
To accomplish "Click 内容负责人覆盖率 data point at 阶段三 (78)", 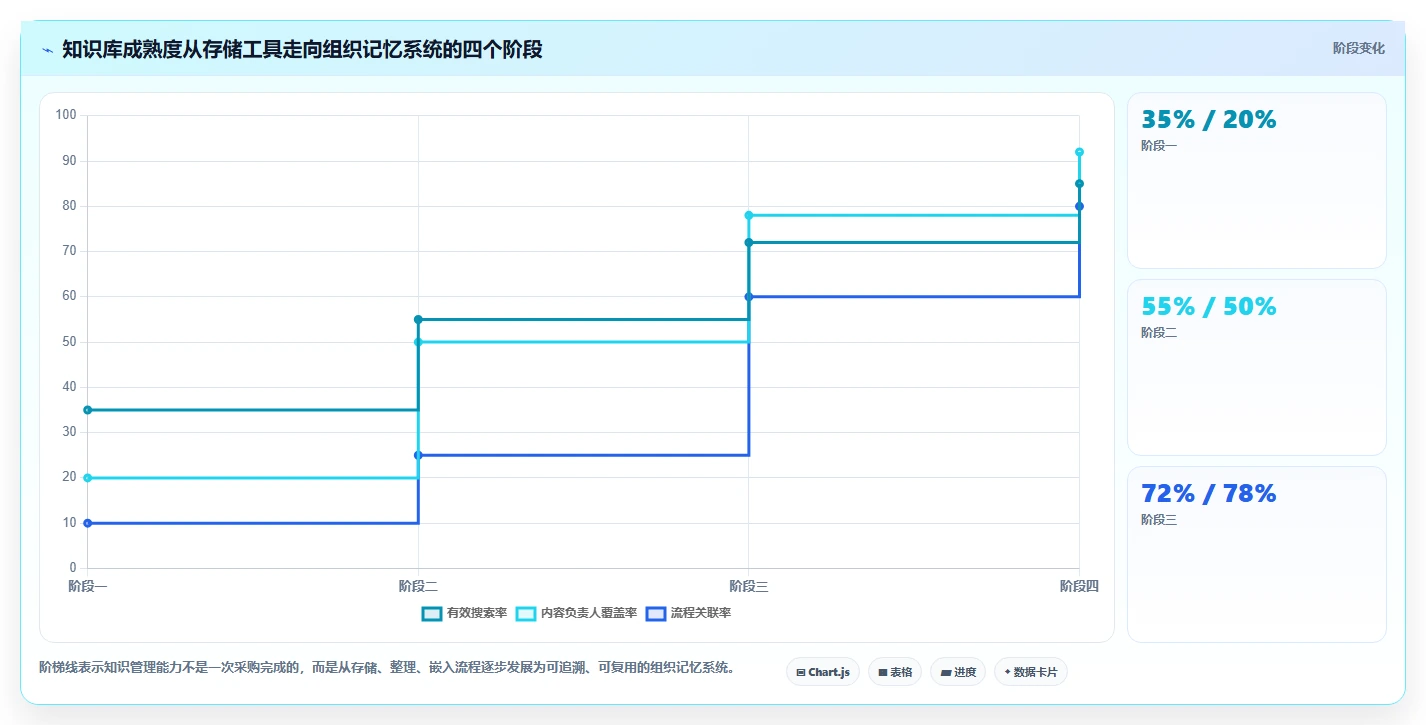I will pyautogui.click(x=749, y=215).
